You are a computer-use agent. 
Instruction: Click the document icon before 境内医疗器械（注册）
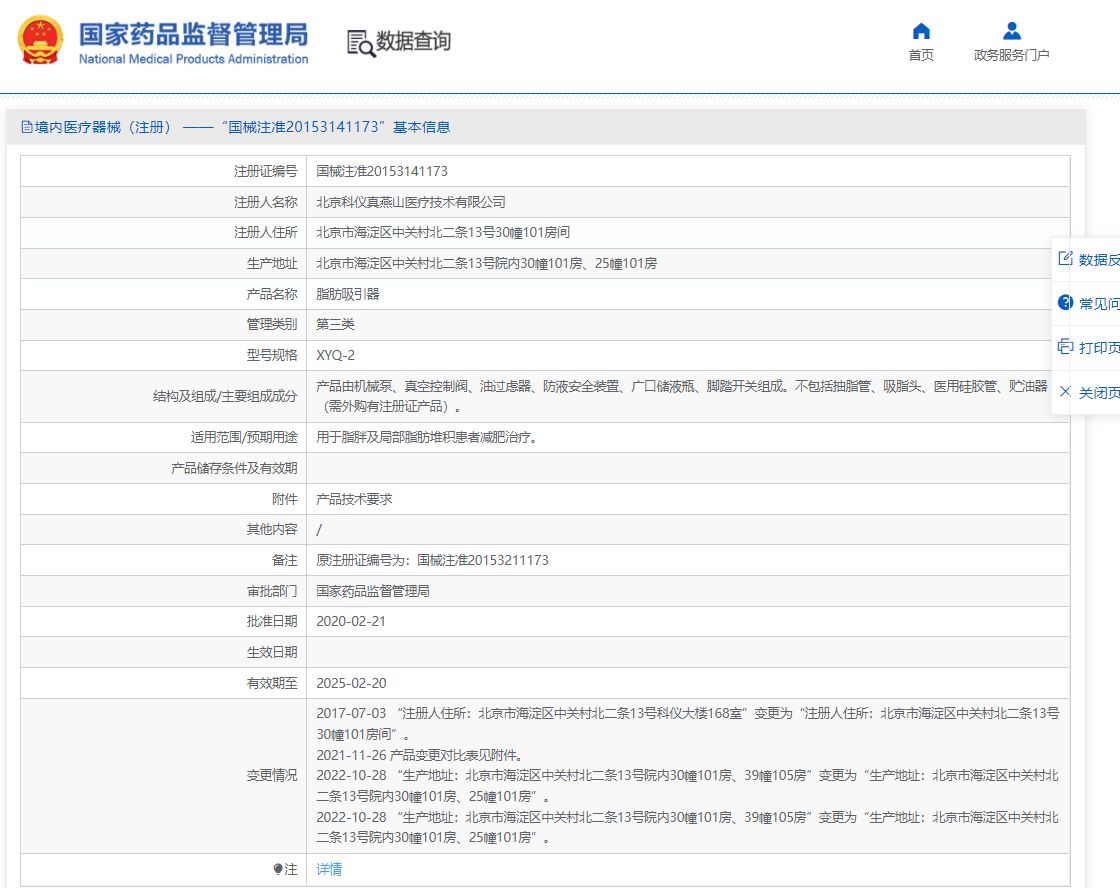(x=25, y=126)
